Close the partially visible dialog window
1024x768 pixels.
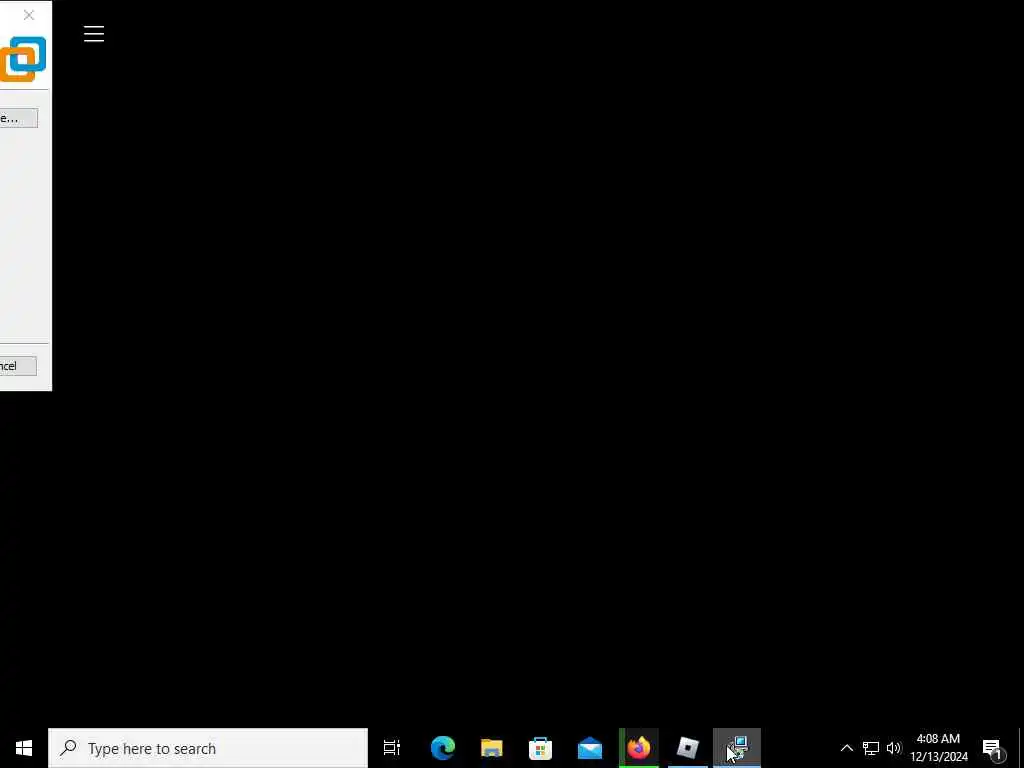[x=29, y=15]
